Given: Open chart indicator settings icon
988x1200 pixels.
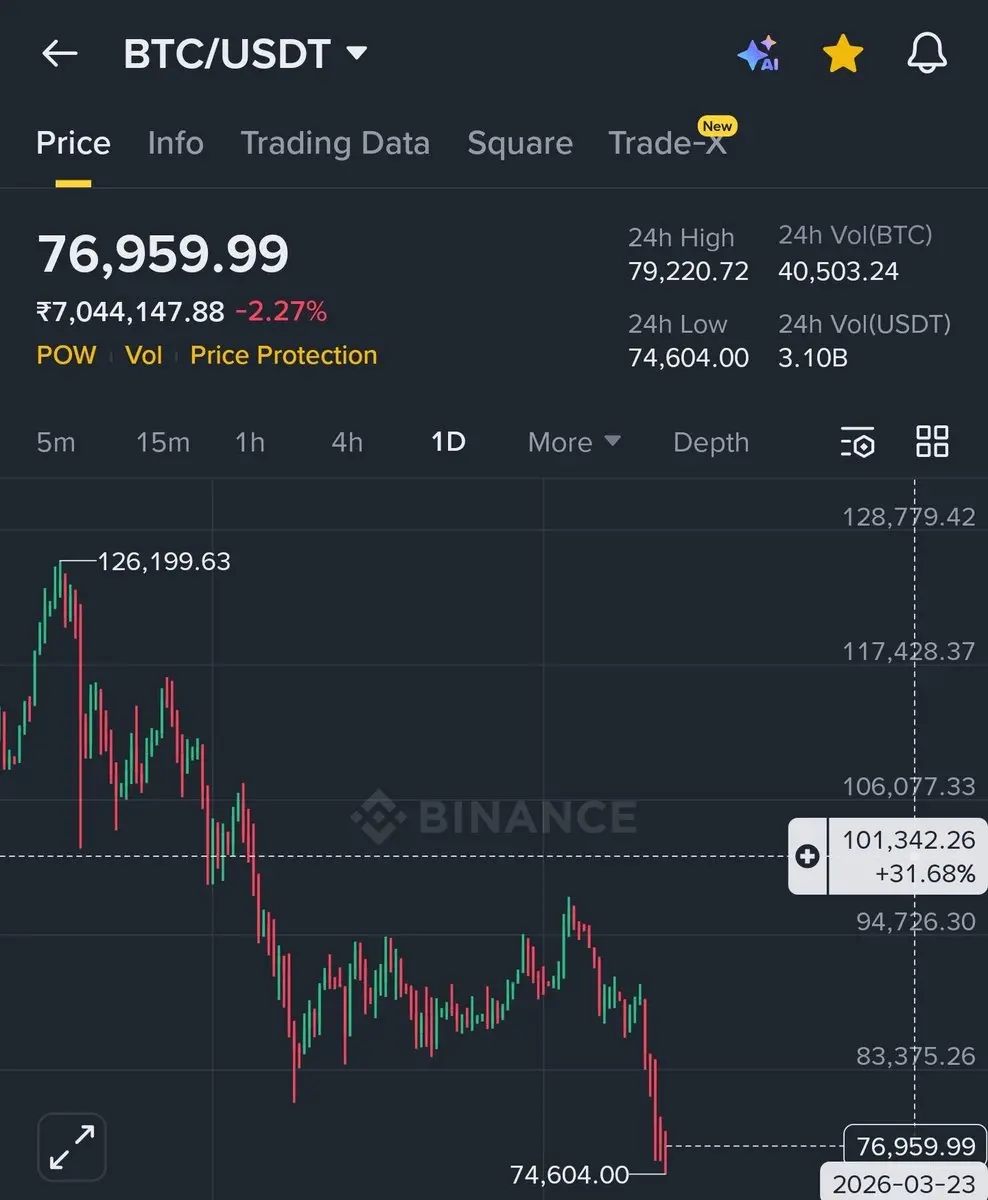Looking at the screenshot, I should pos(857,442).
